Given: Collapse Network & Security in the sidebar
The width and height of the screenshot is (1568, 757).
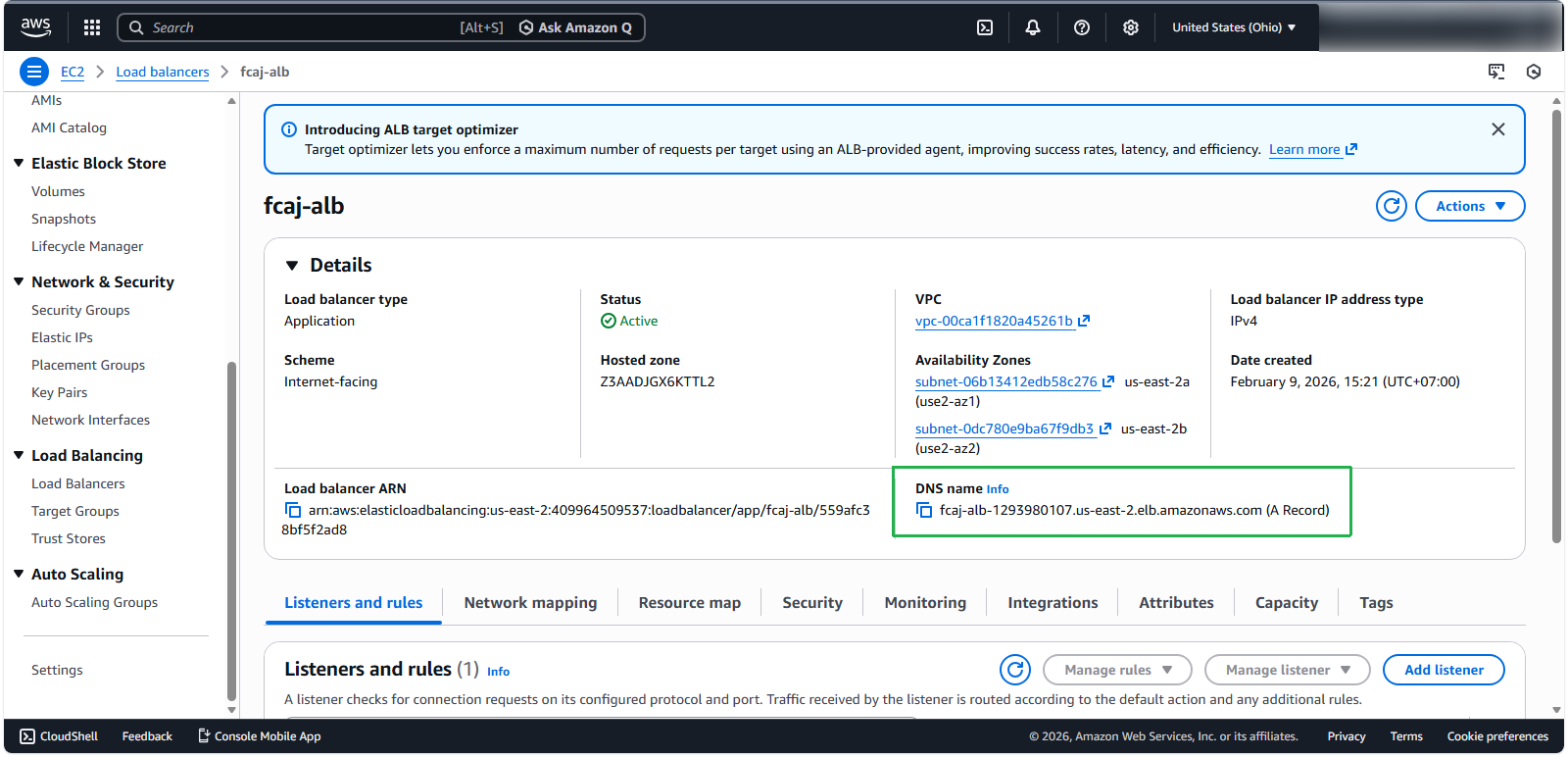Looking at the screenshot, I should [x=19, y=281].
